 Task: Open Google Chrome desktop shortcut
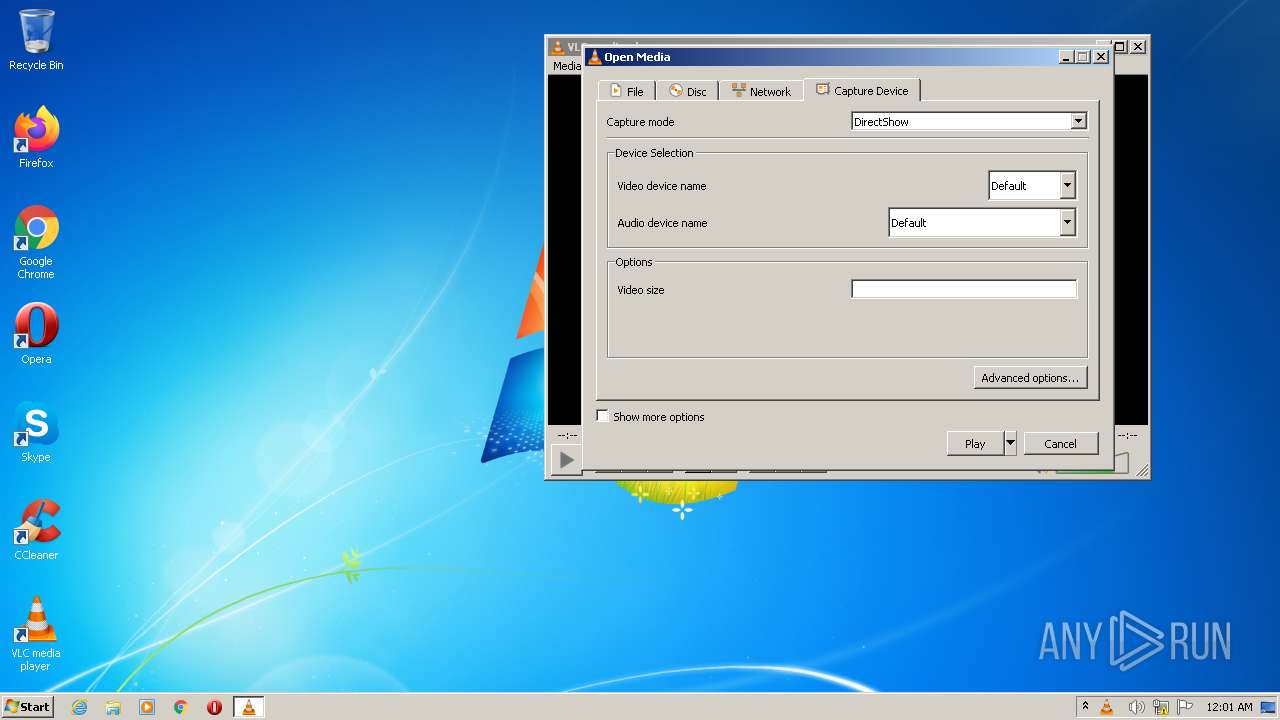click(x=36, y=242)
